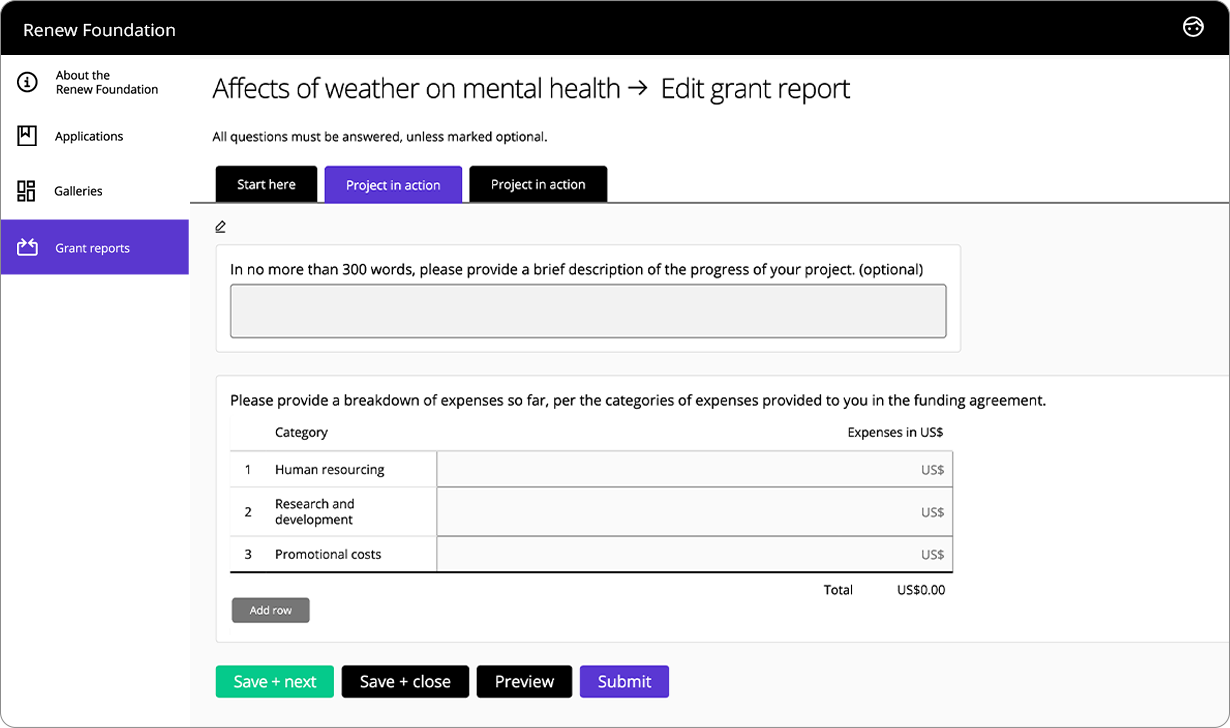Image resolution: width=1230 pixels, height=728 pixels.
Task: Click the Save + close button
Action: pyautogui.click(x=405, y=681)
